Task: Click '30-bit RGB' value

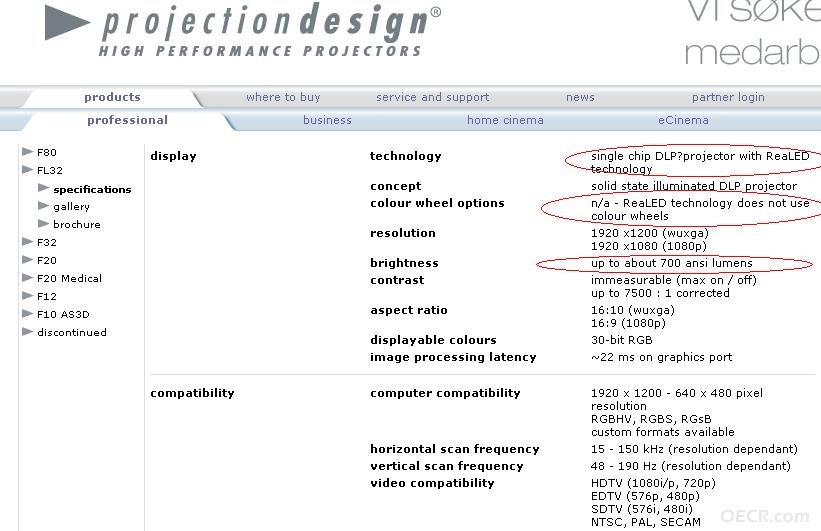Action: coord(622,340)
